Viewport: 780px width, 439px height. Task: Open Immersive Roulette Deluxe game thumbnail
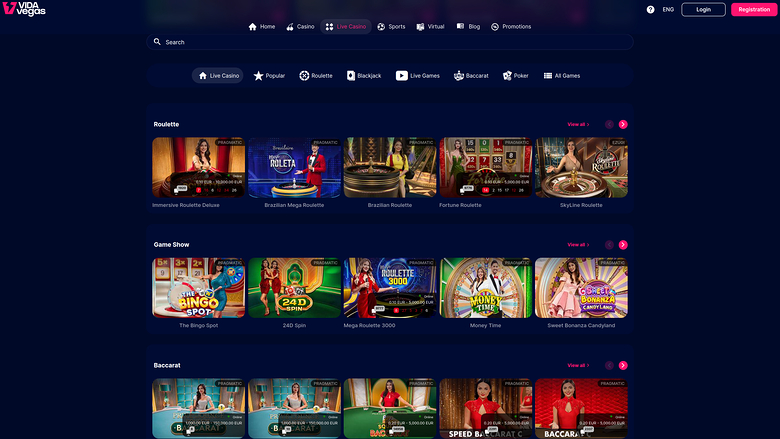coord(198,168)
